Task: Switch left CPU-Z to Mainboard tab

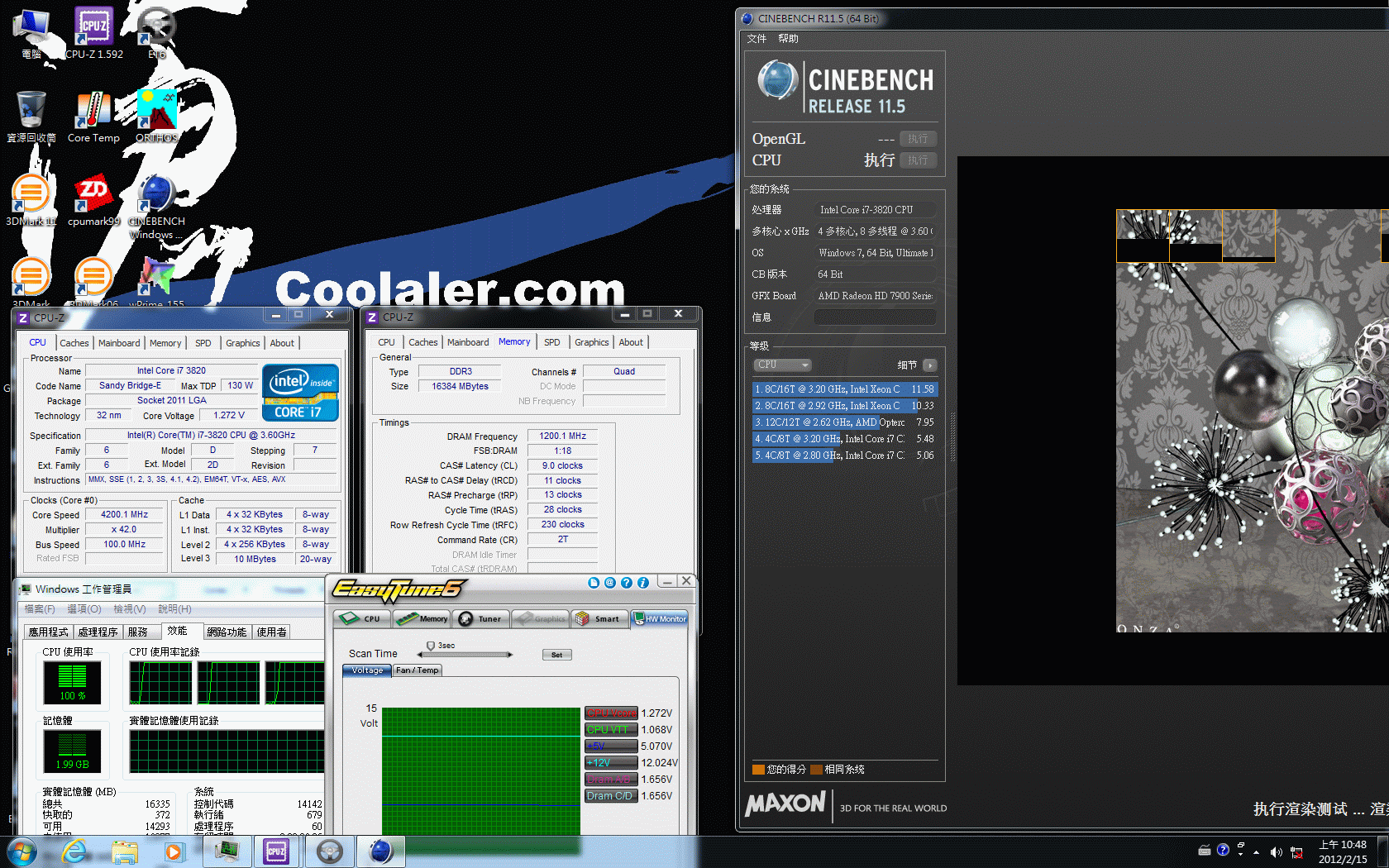Action: (x=119, y=343)
